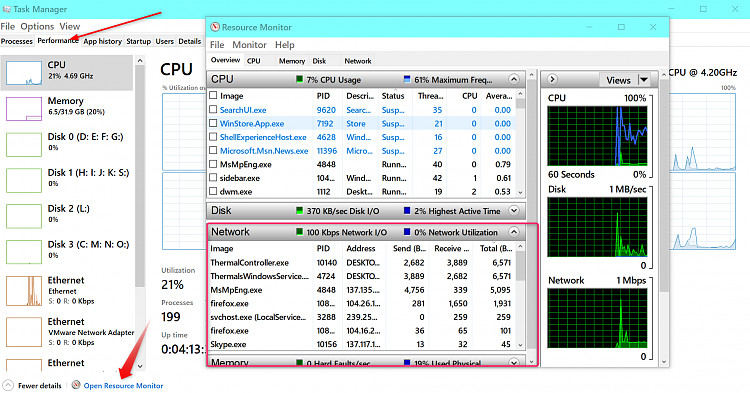Switch to Task Manager Processes tab
Image resolution: width=750 pixels, height=393 pixels.
pos(17,41)
